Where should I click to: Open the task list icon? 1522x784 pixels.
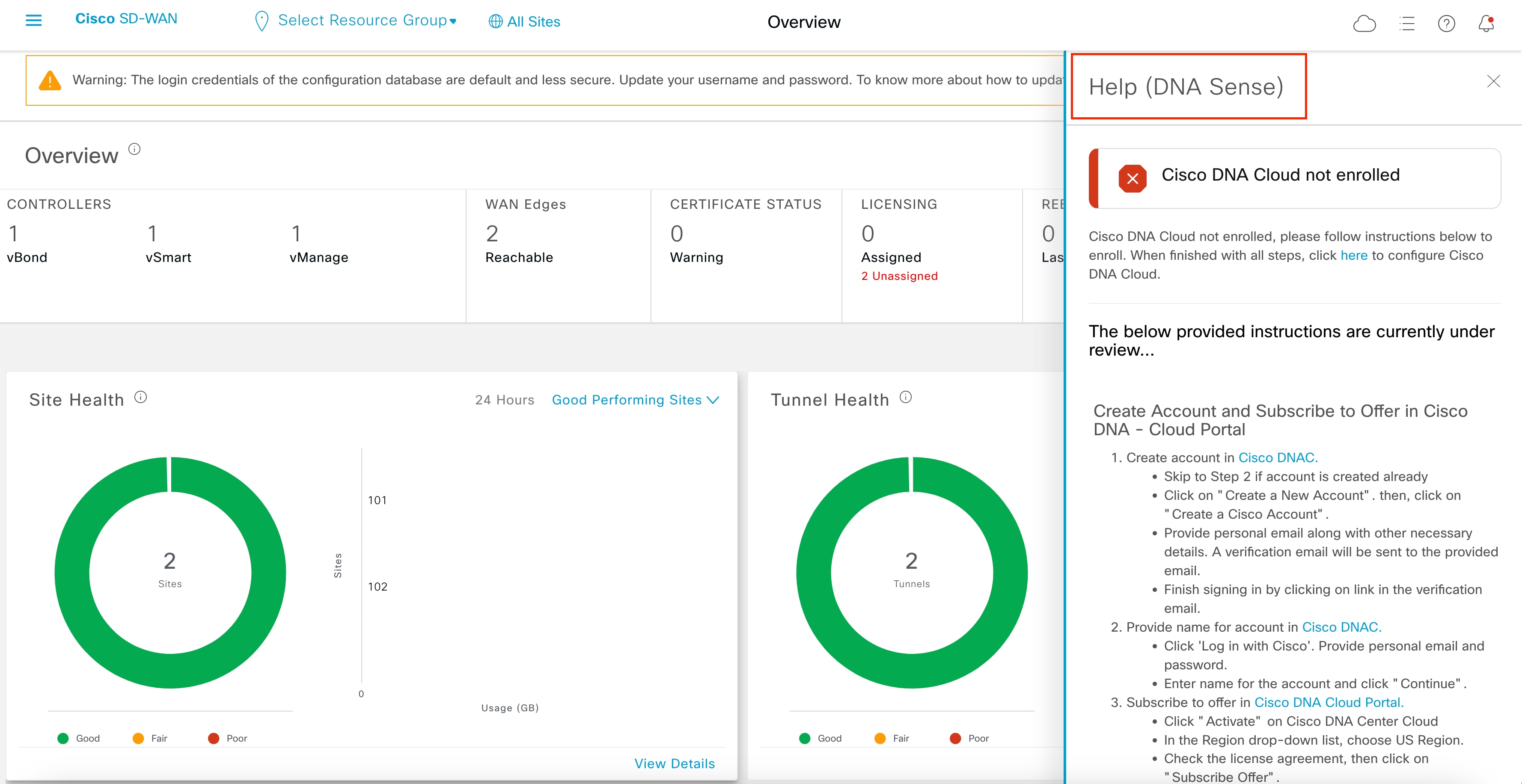pos(1407,24)
